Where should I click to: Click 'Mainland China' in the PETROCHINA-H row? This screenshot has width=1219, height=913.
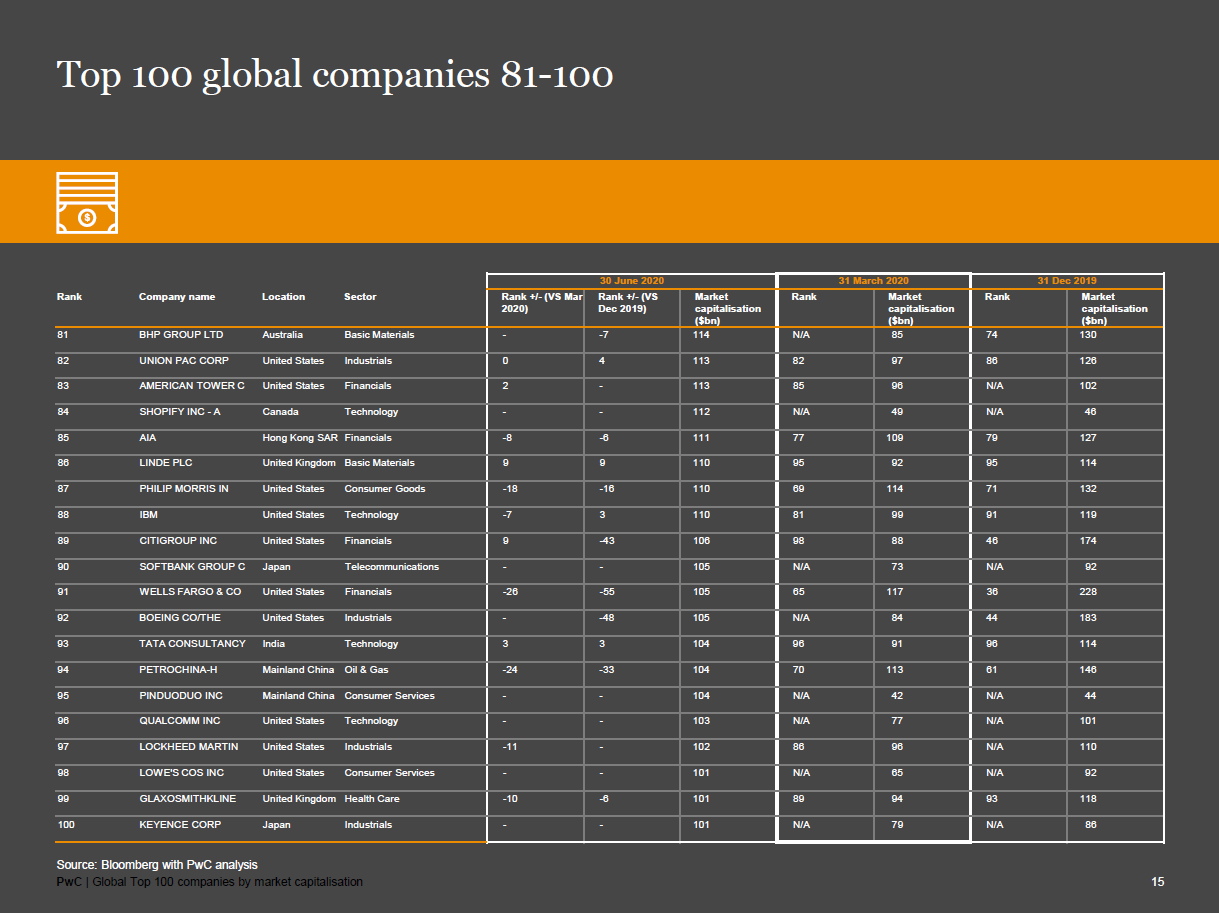tap(298, 670)
